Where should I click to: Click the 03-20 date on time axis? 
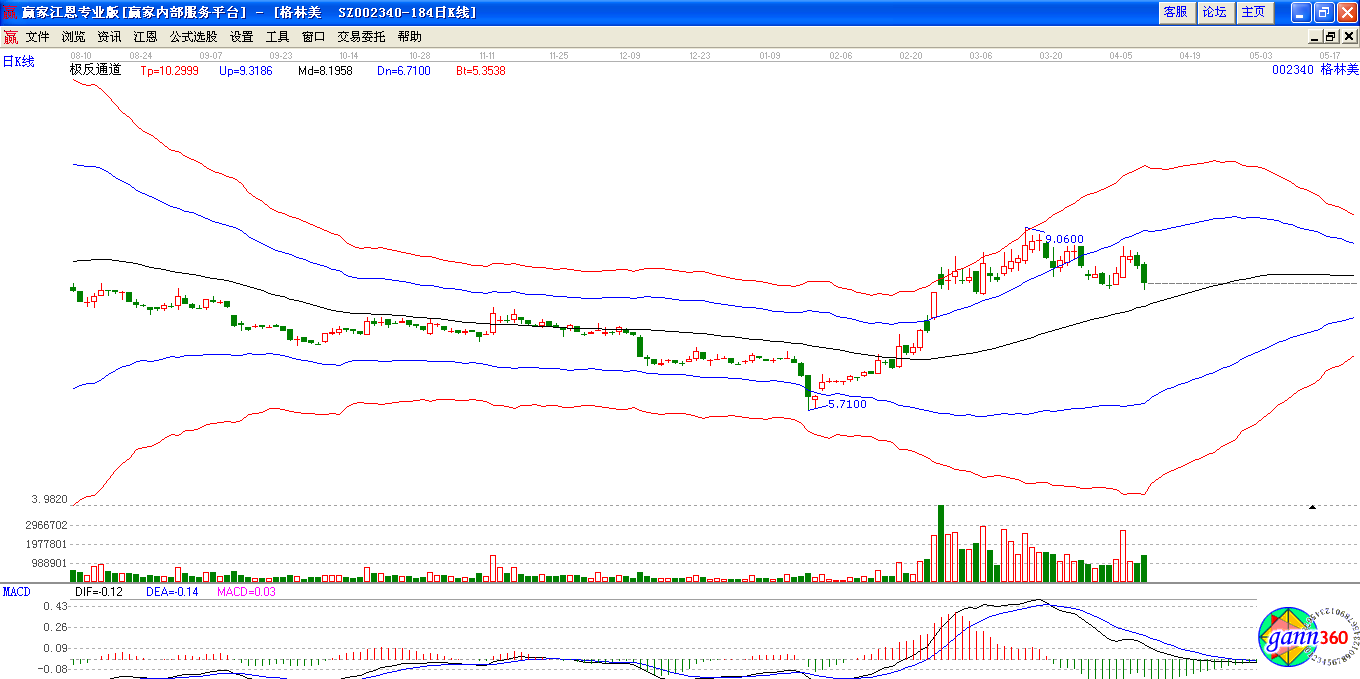pyautogui.click(x=1051, y=56)
